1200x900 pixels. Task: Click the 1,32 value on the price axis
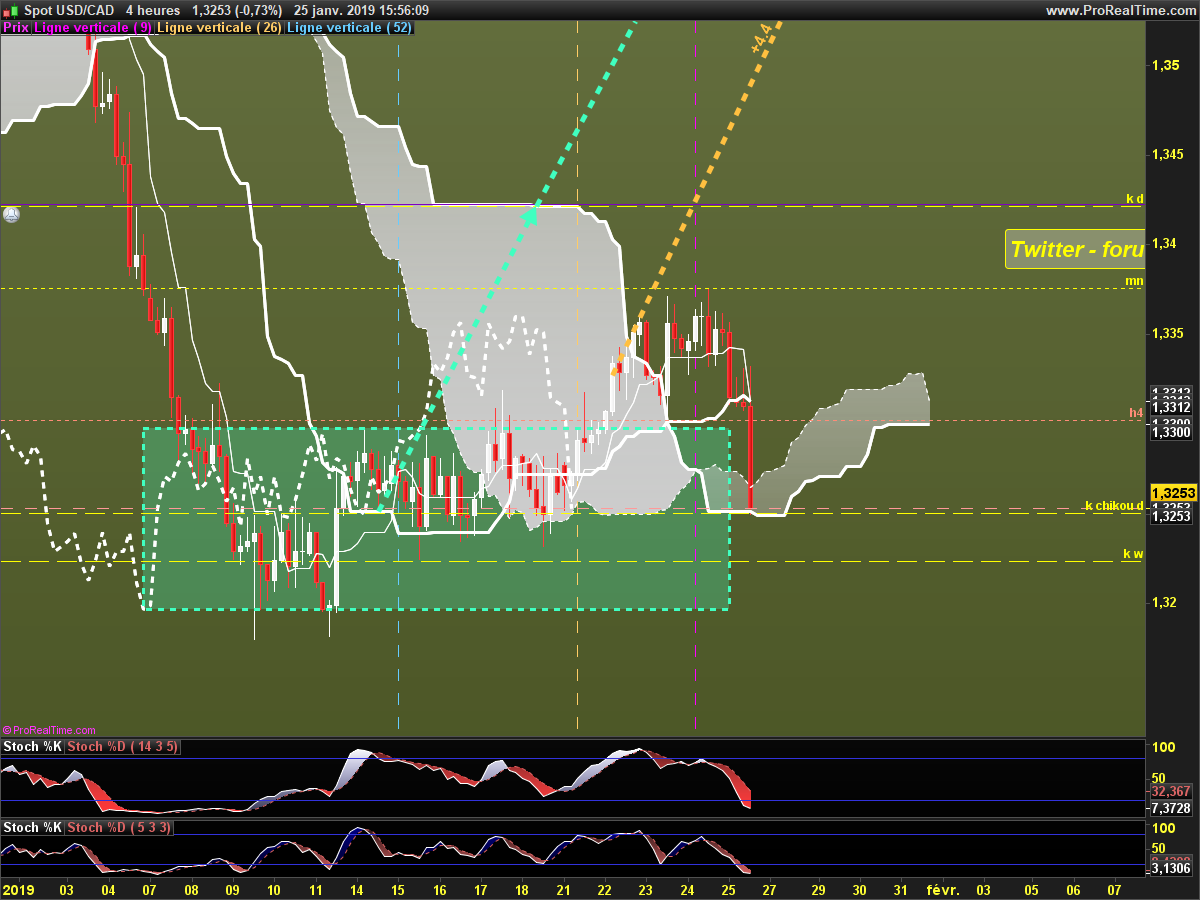point(1166,602)
